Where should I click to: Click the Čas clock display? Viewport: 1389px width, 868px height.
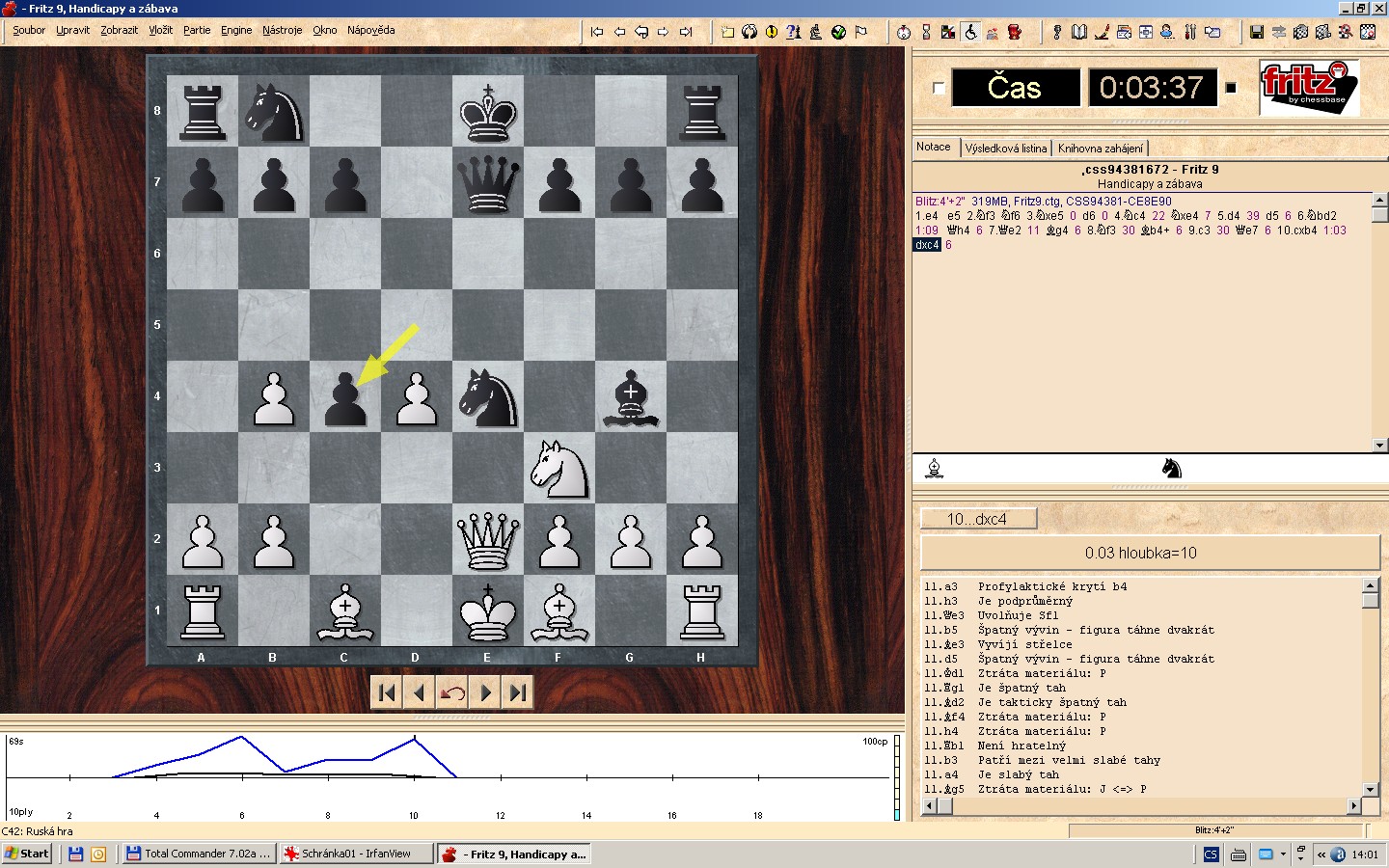[1016, 88]
